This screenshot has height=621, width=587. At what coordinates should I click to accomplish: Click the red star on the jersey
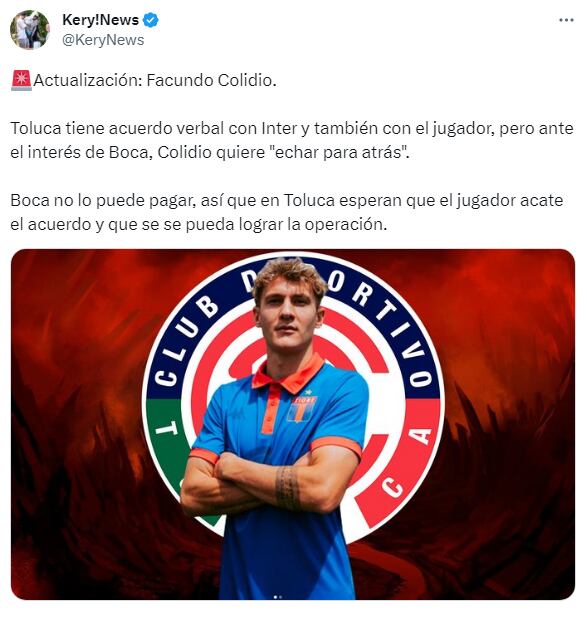click(307, 392)
